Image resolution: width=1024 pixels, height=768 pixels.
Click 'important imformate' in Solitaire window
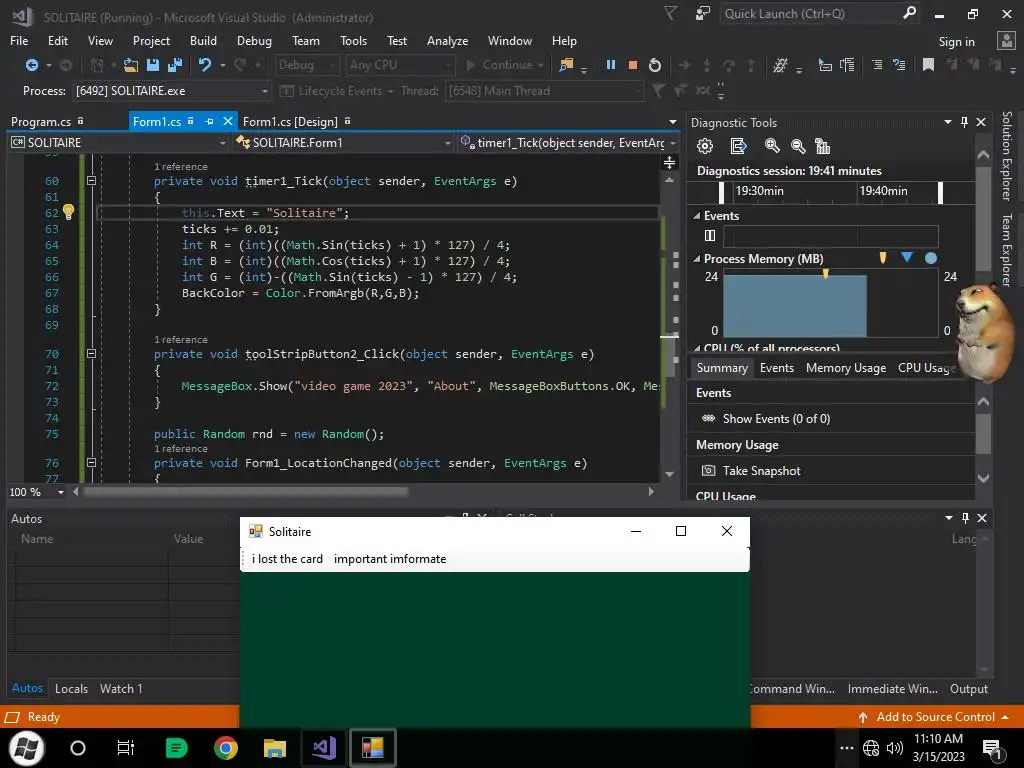click(x=390, y=559)
